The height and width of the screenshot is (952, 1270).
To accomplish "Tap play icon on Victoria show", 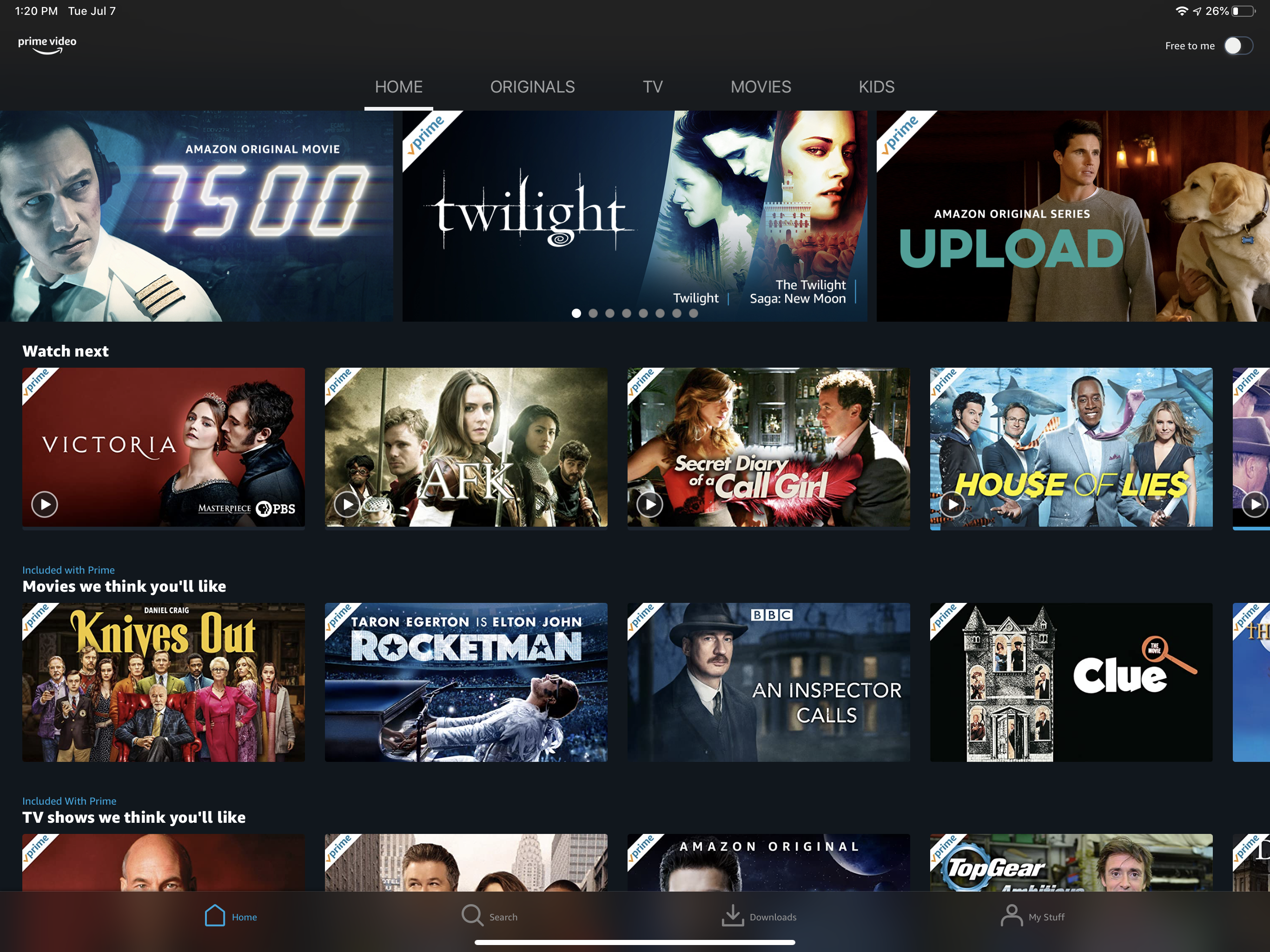I will 45,504.
